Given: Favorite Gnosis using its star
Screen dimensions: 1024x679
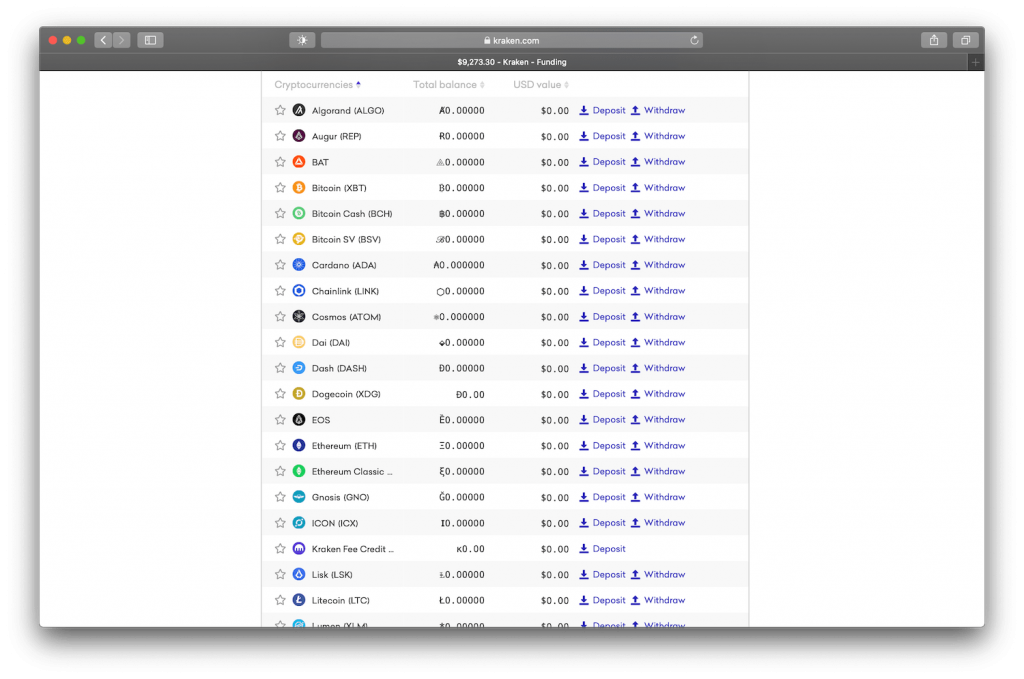Looking at the screenshot, I should point(280,497).
